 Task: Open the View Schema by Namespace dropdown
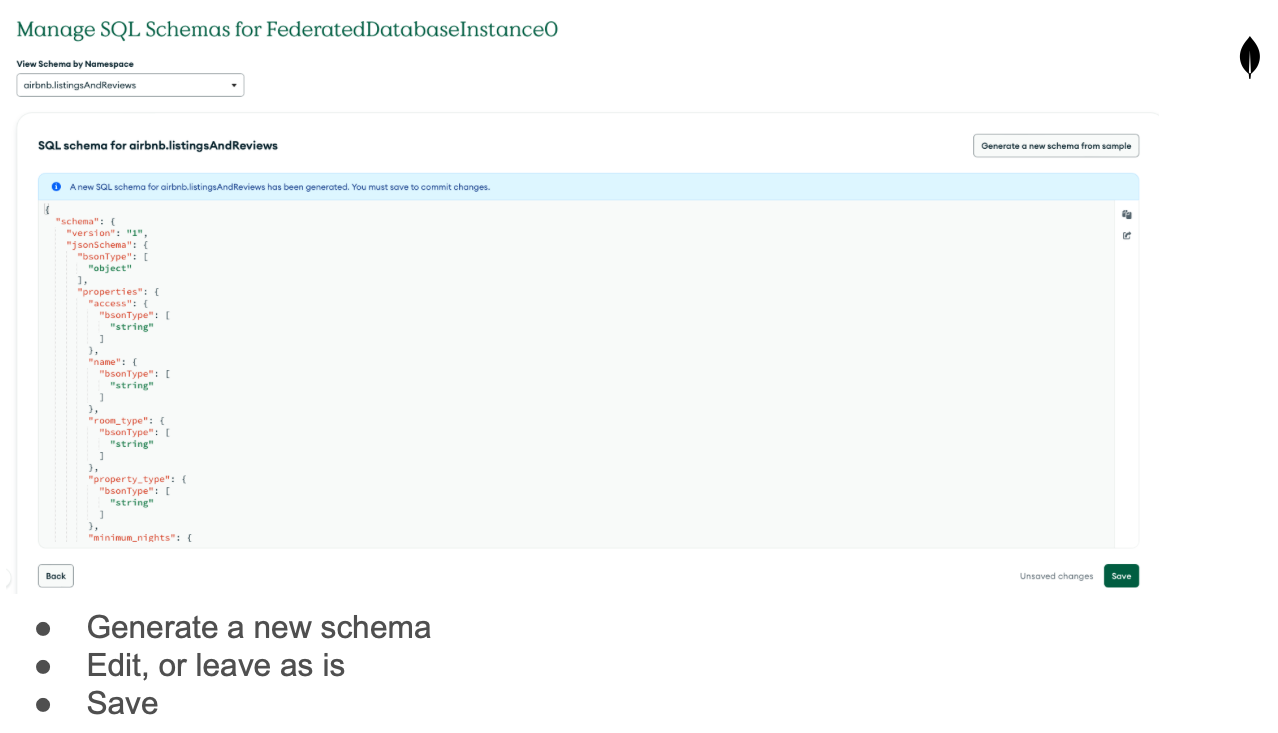pos(130,85)
